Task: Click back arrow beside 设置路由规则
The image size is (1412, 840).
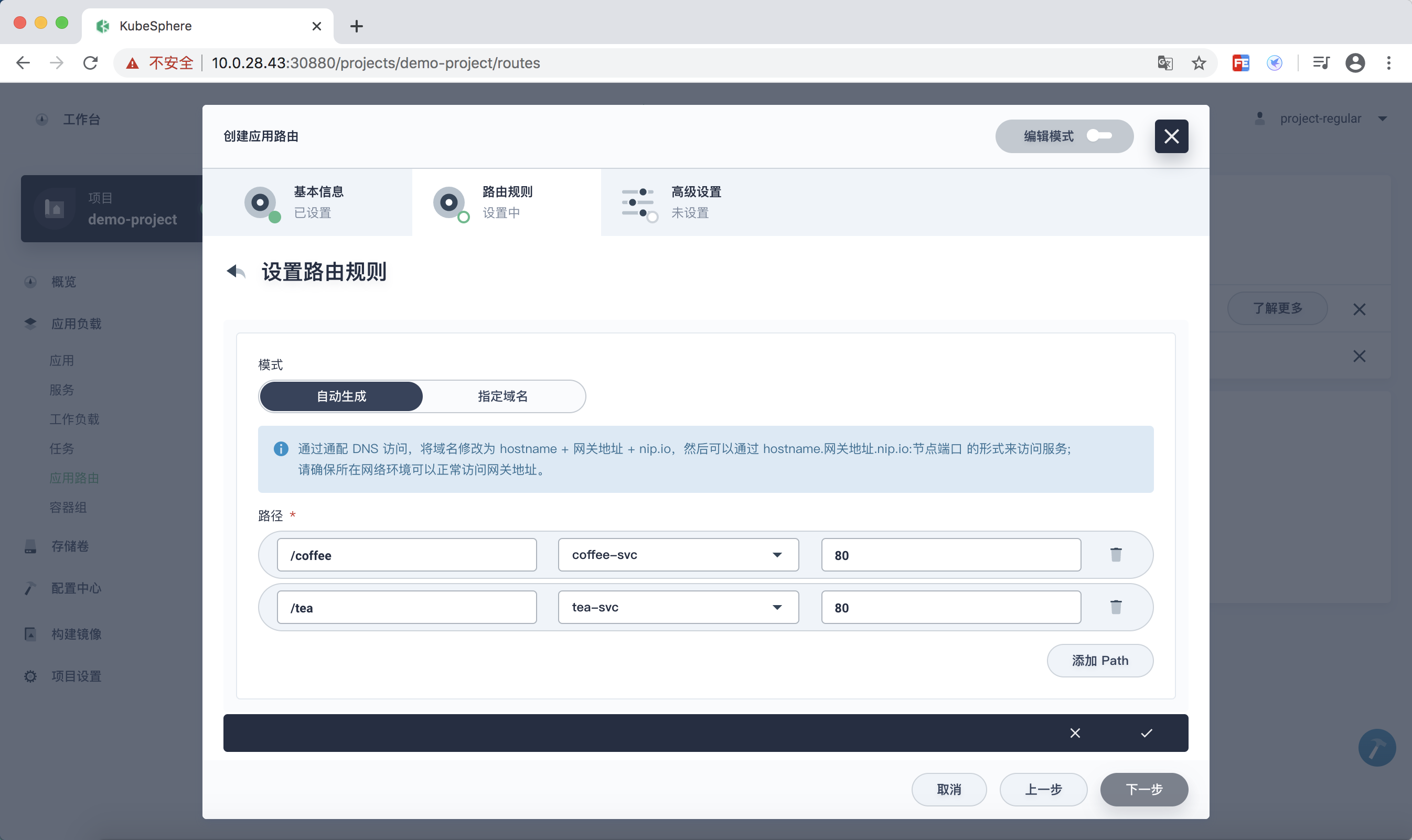Action: point(236,272)
